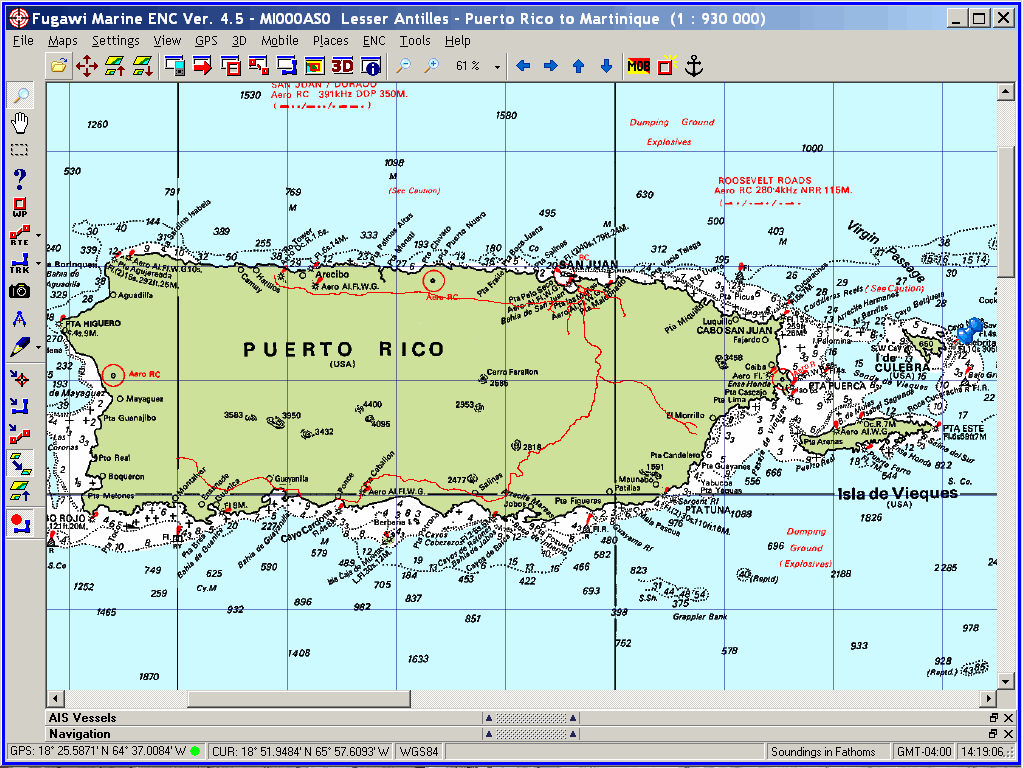Screen dimensions: 1024x768
Task: Select the magnifier zoom tool in sidebar
Action: coord(21,95)
